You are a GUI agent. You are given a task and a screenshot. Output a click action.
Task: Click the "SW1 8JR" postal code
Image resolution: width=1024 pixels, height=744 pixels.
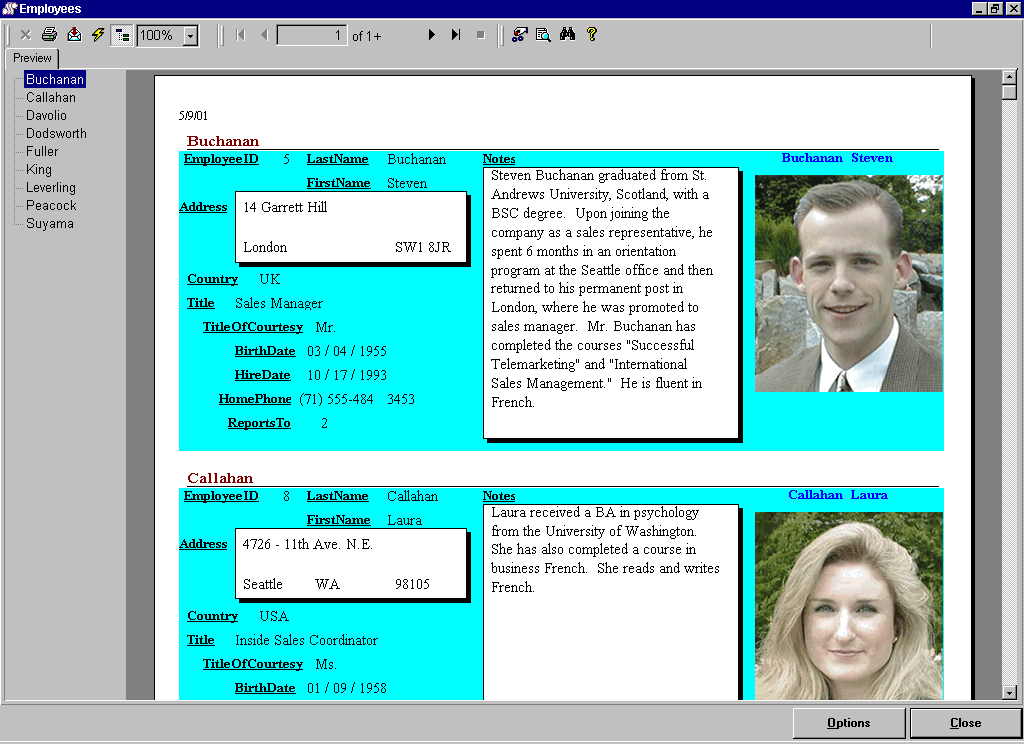423,248
